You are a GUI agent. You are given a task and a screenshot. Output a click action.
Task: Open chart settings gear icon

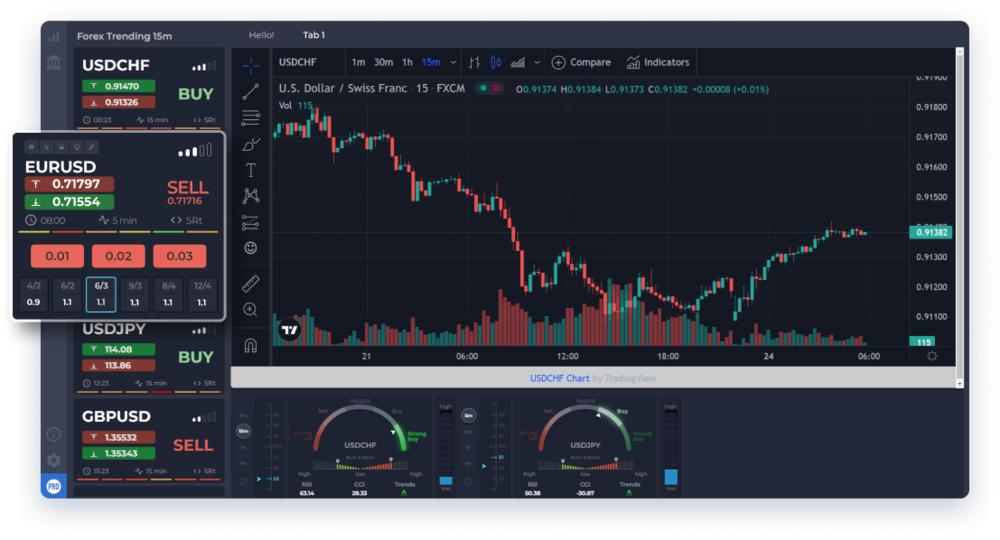click(932, 356)
